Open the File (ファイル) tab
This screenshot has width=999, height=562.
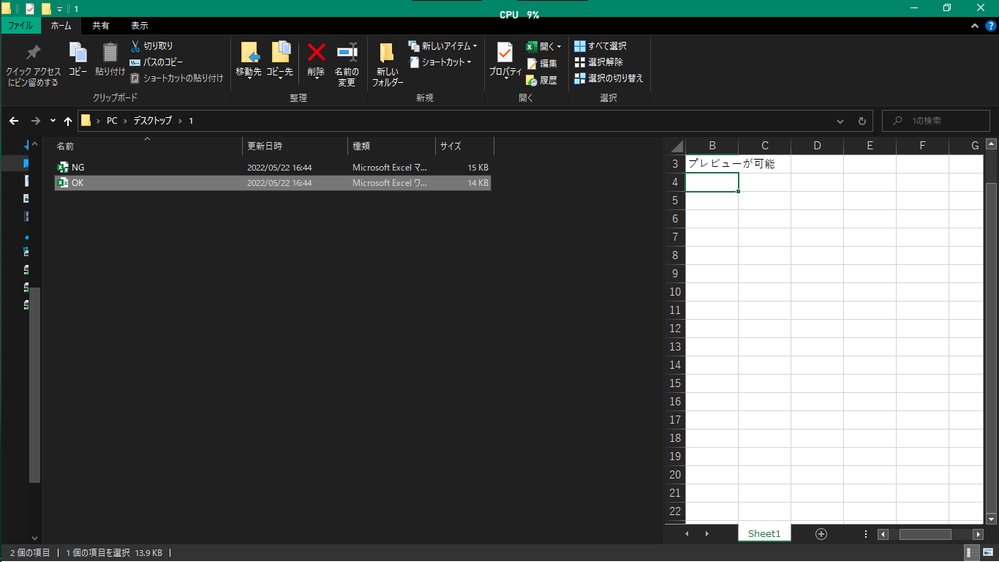20,25
